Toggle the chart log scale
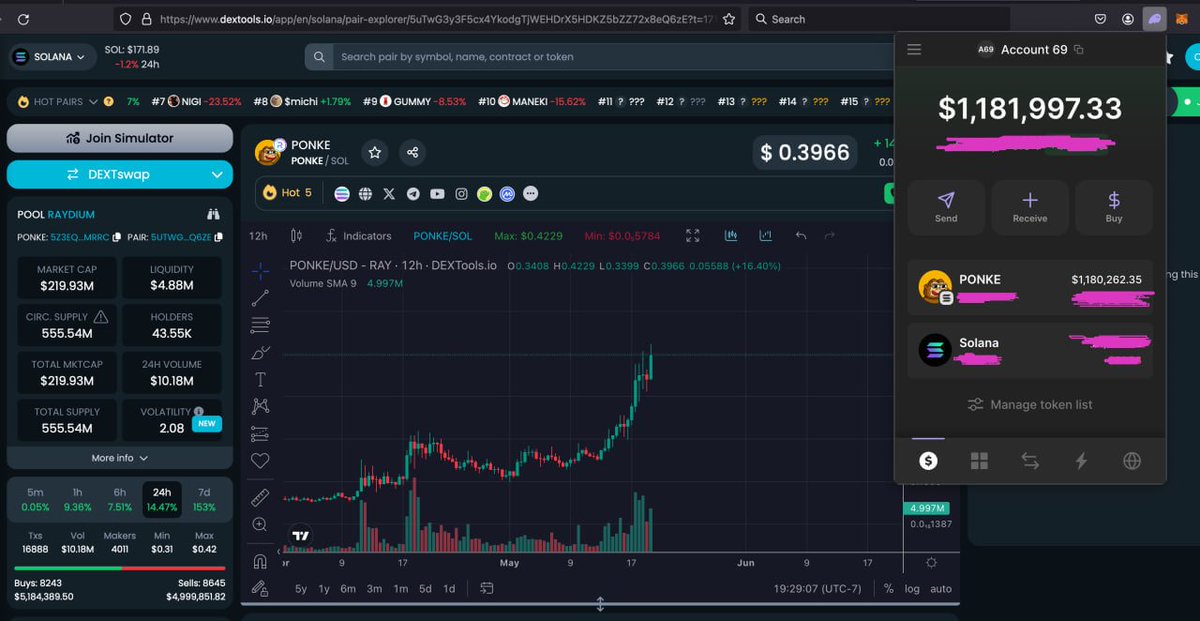 point(912,589)
